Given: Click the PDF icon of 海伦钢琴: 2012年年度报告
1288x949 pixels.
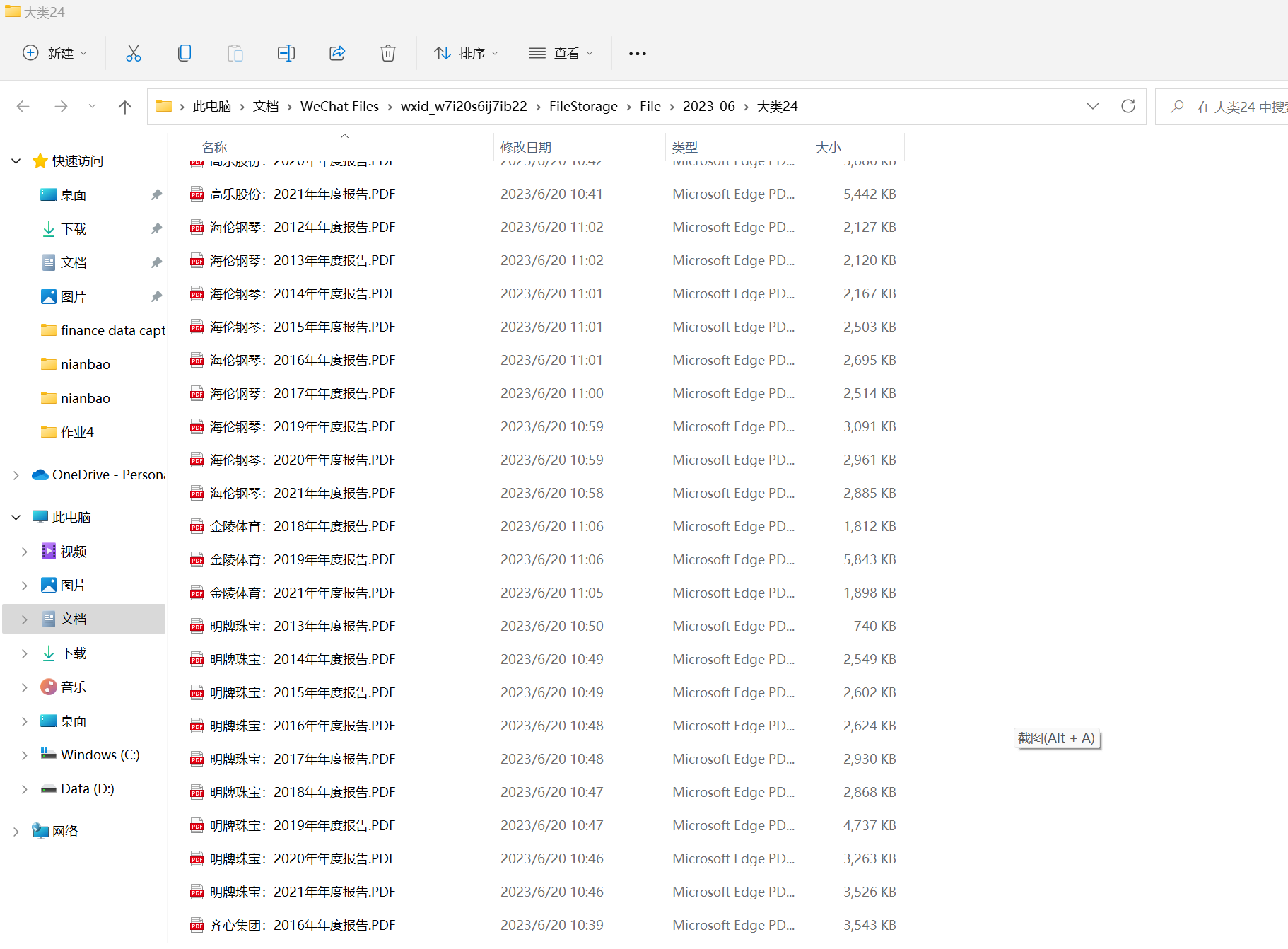Looking at the screenshot, I should pos(197,228).
